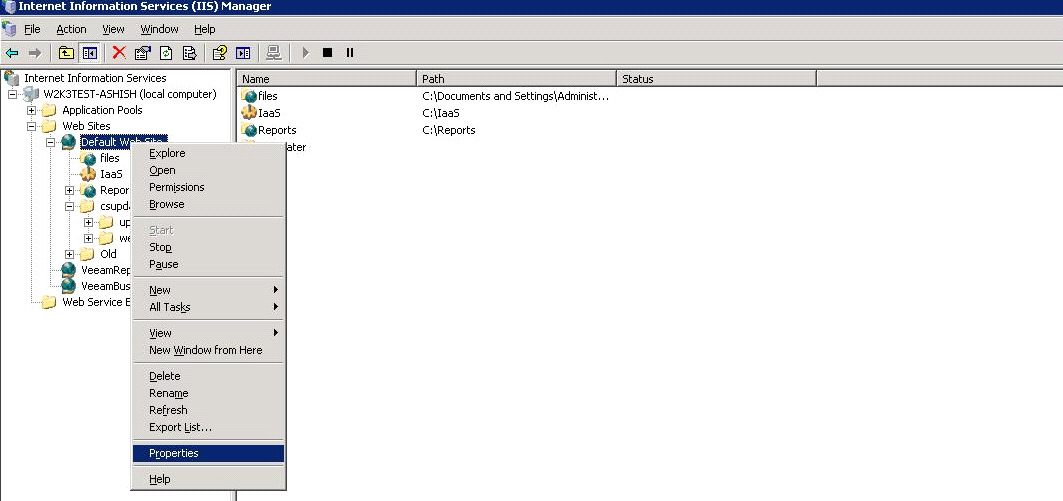Screen dimensions: 1063x501
Task: Select the 'Web Service E' tree node
Action: (x=96, y=302)
